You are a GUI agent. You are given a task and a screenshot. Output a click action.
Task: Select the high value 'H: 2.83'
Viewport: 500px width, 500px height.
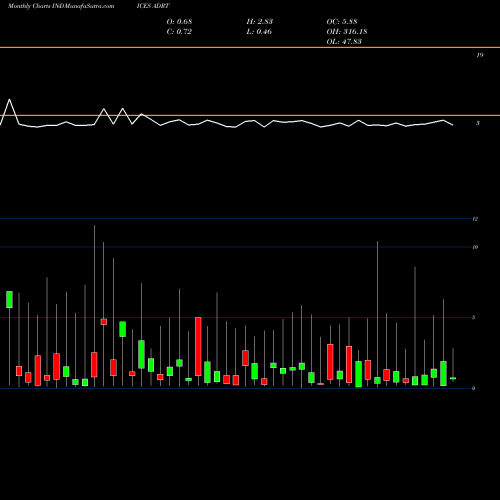(x=260, y=22)
